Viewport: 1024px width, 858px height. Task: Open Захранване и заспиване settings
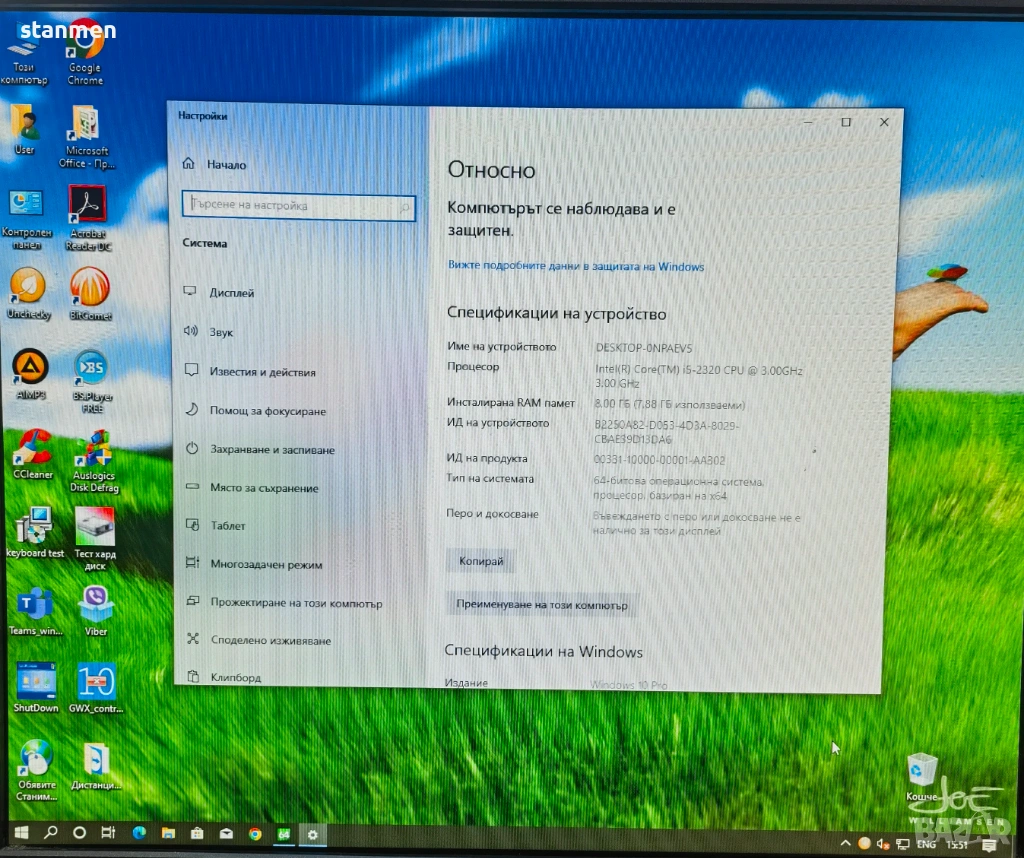point(271,450)
